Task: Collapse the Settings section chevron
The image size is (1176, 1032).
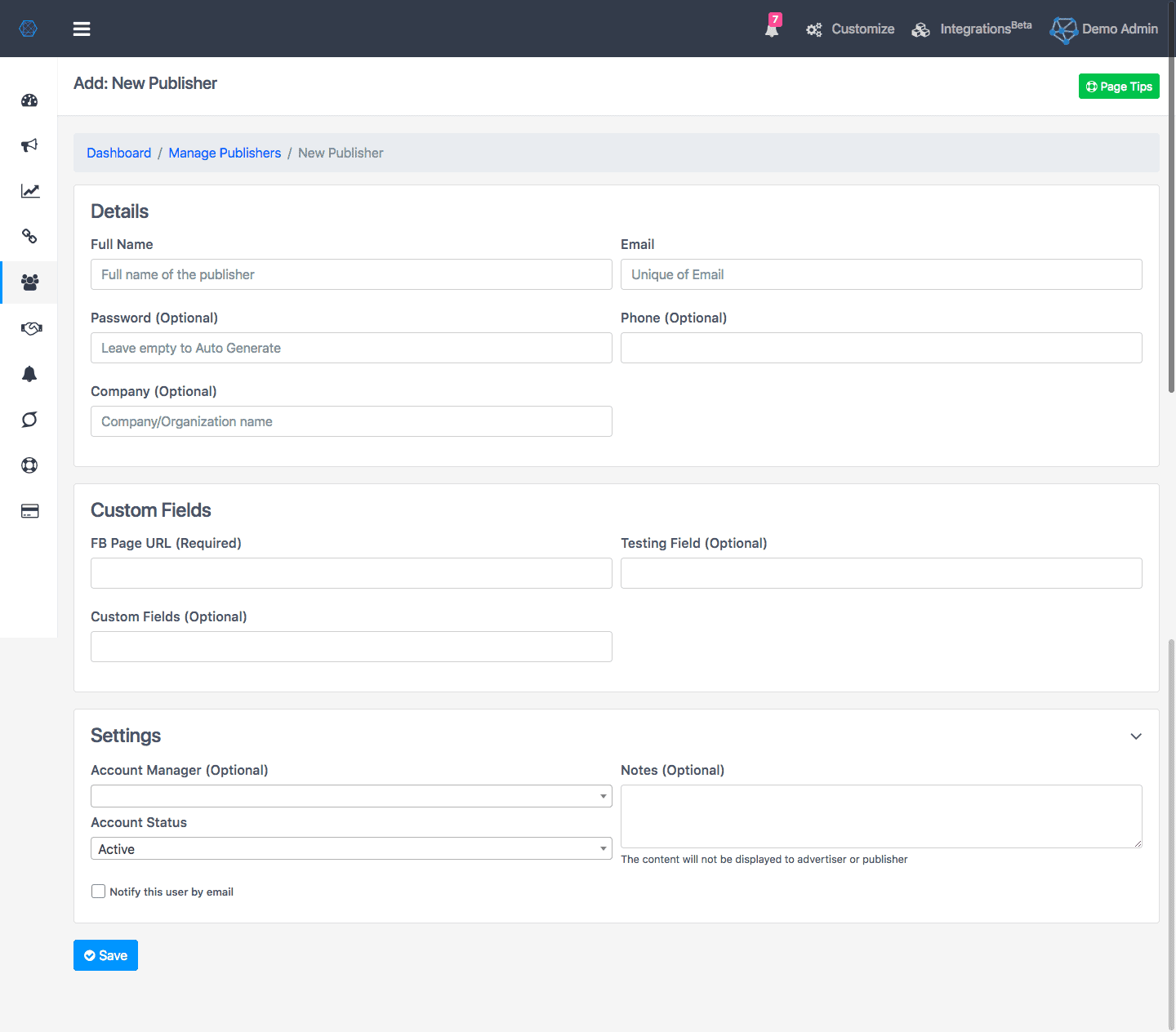Action: [1135, 736]
